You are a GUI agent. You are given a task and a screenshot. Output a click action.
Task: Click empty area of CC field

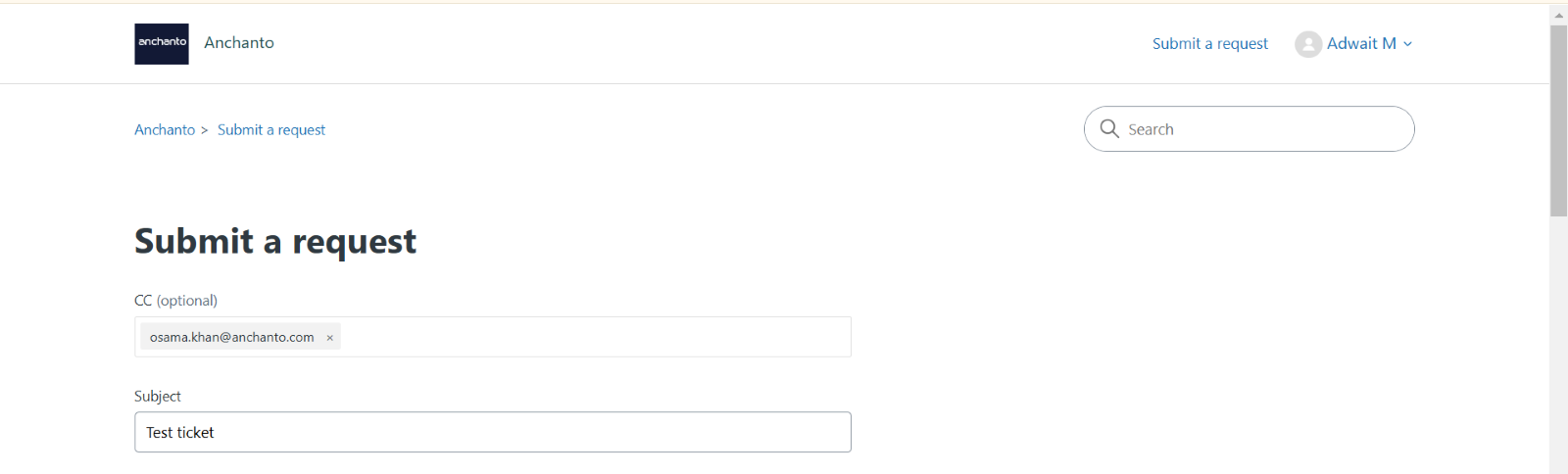click(596, 337)
